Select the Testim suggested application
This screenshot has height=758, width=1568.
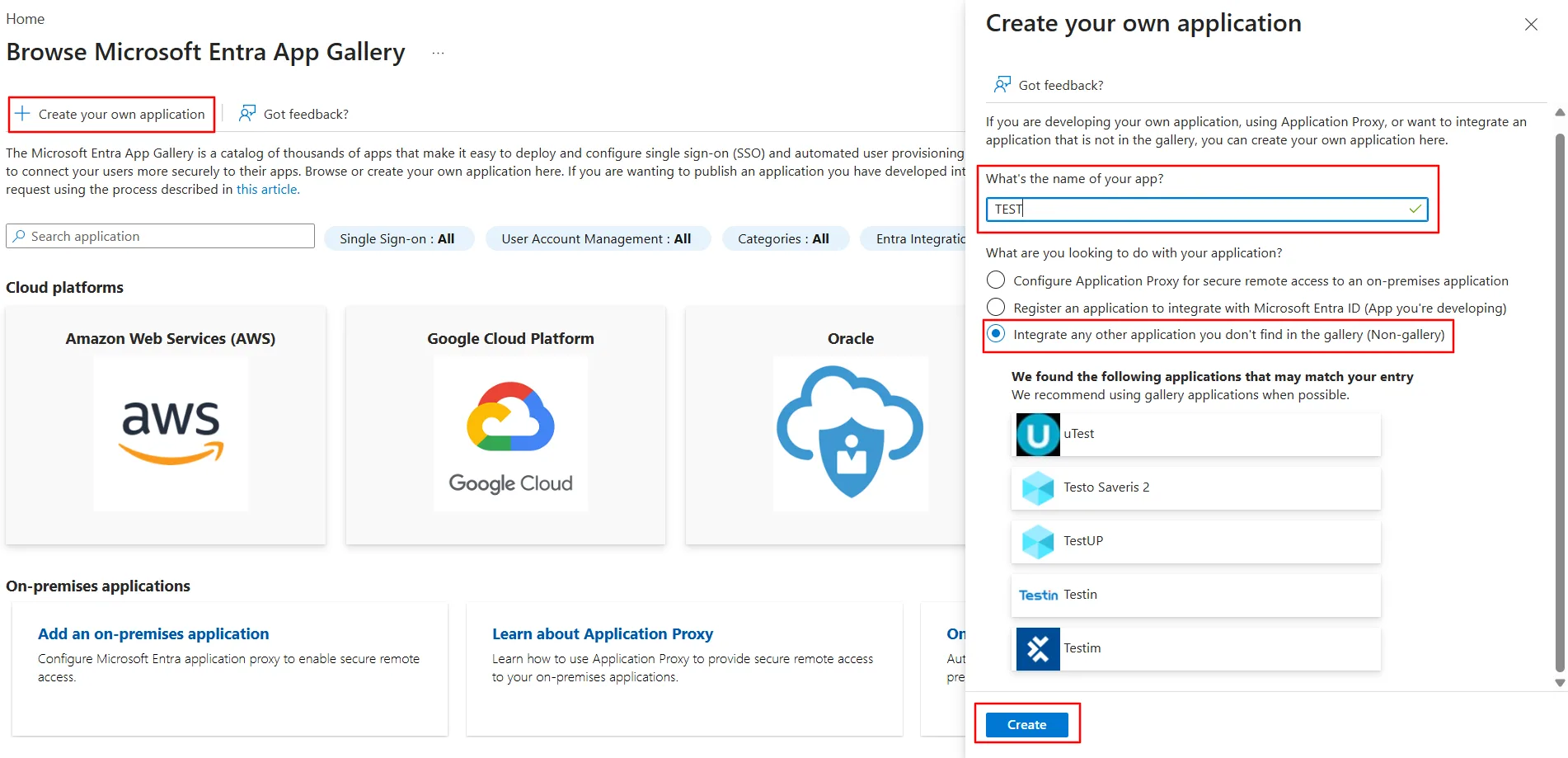coord(1196,649)
